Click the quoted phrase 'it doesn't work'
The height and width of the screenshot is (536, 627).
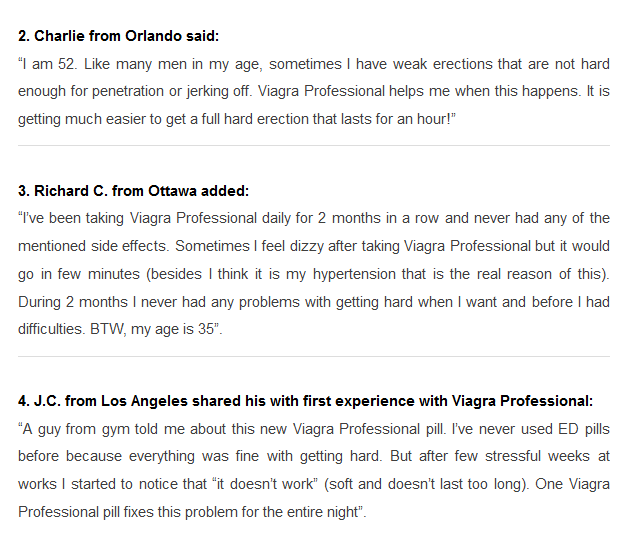pyautogui.click(x=264, y=484)
